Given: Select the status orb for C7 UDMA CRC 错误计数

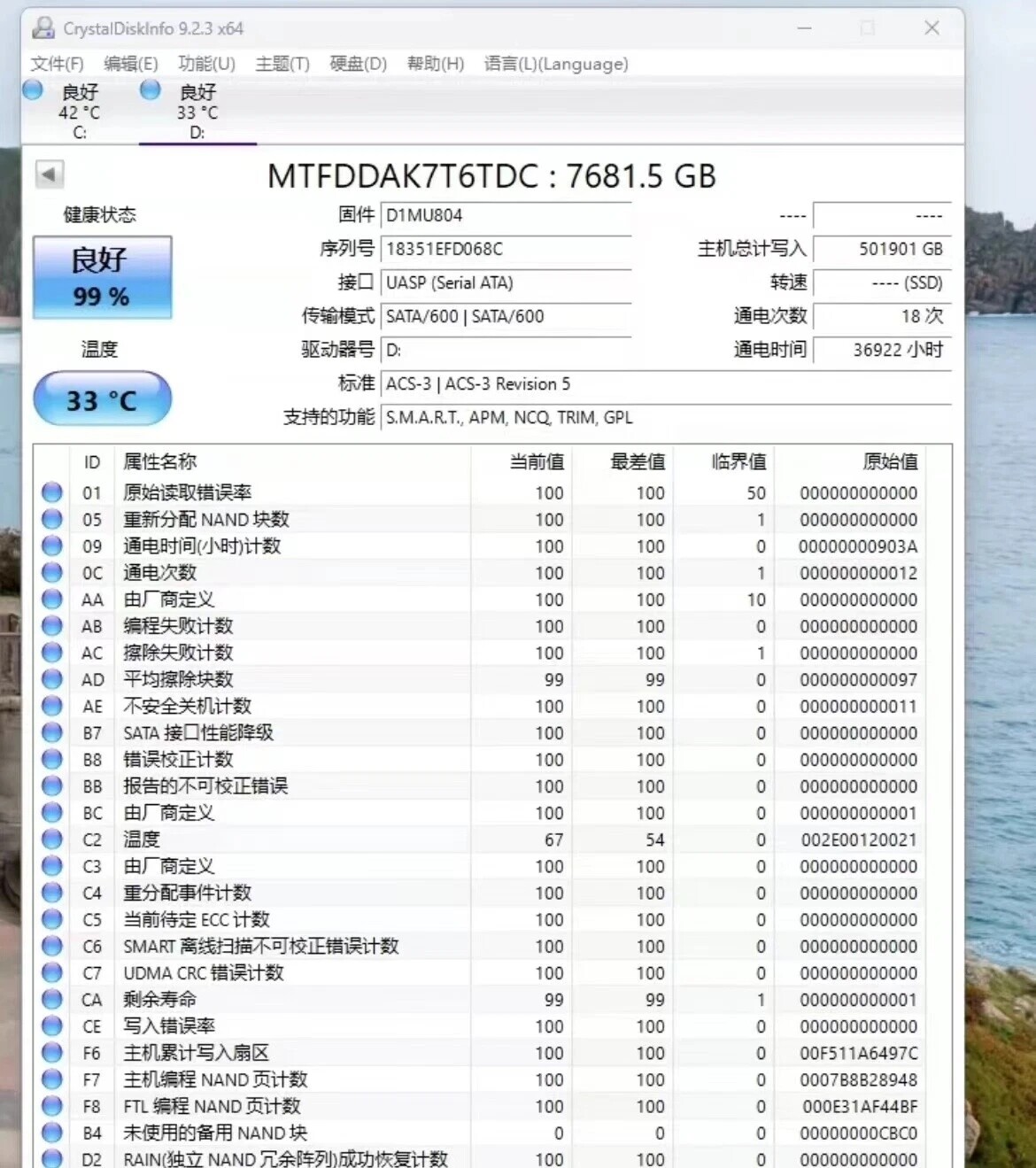Looking at the screenshot, I should [x=52, y=972].
